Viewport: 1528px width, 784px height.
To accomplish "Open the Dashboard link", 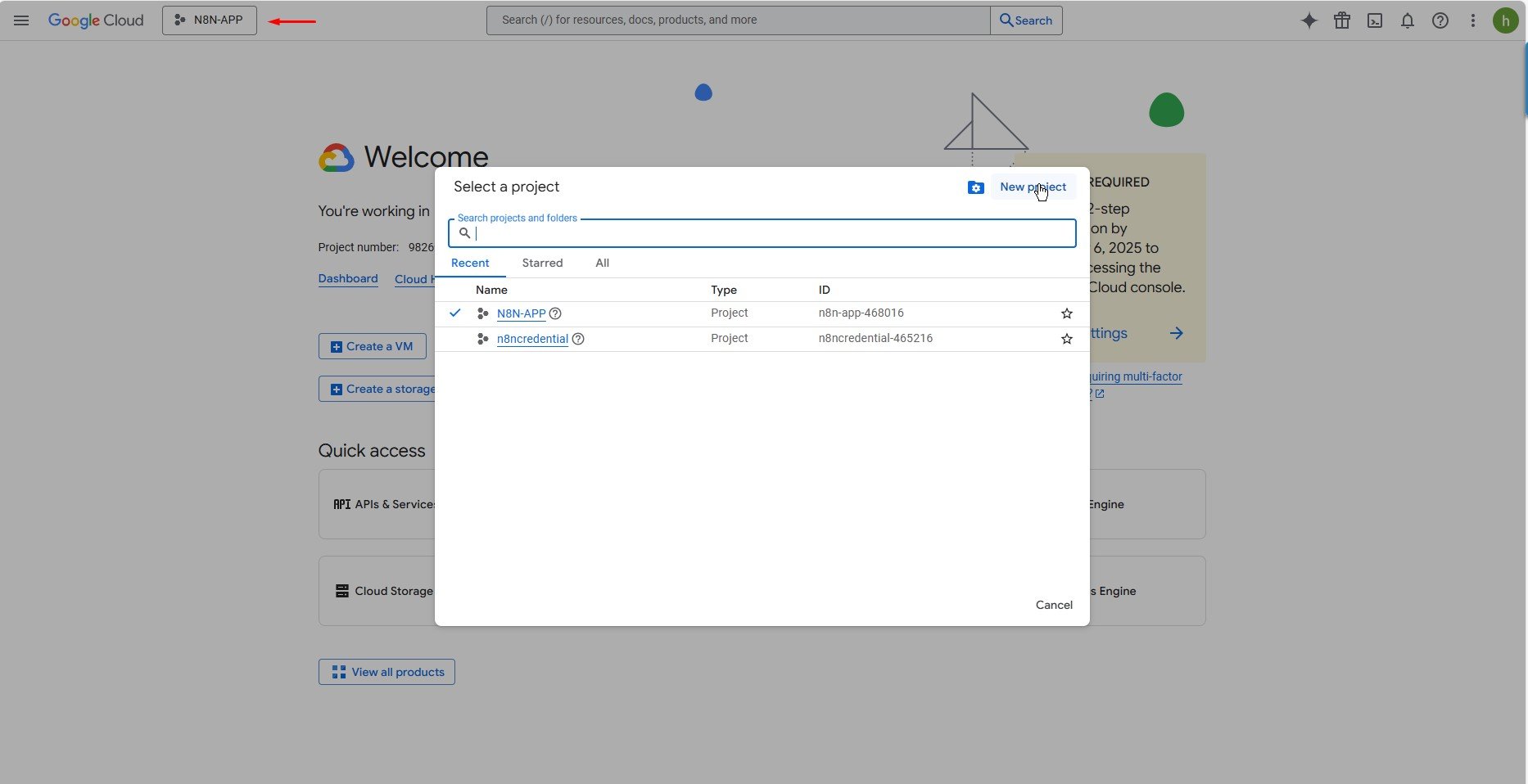I will tap(347, 278).
